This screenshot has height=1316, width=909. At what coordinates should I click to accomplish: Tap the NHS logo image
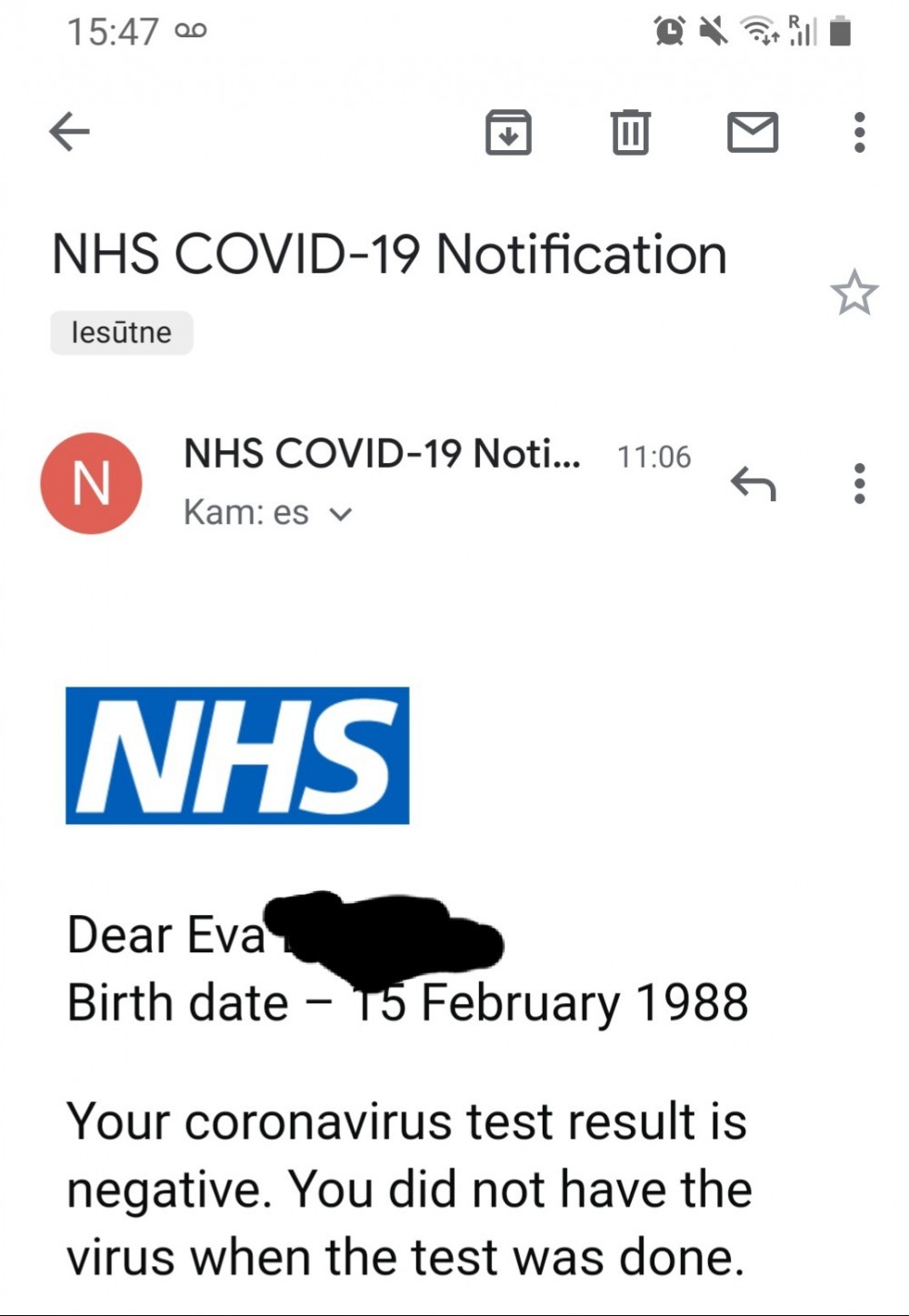pos(237,756)
